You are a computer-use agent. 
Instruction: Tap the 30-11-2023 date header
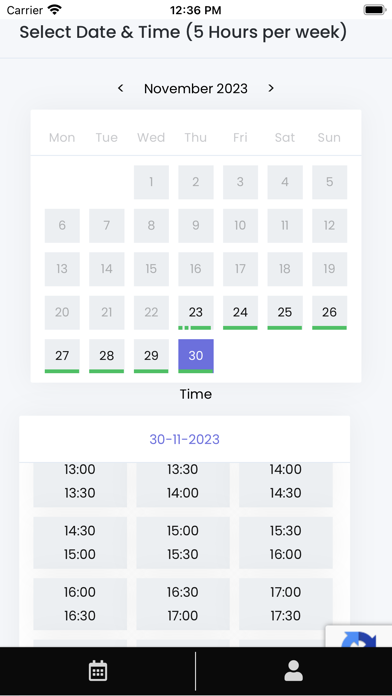185,439
